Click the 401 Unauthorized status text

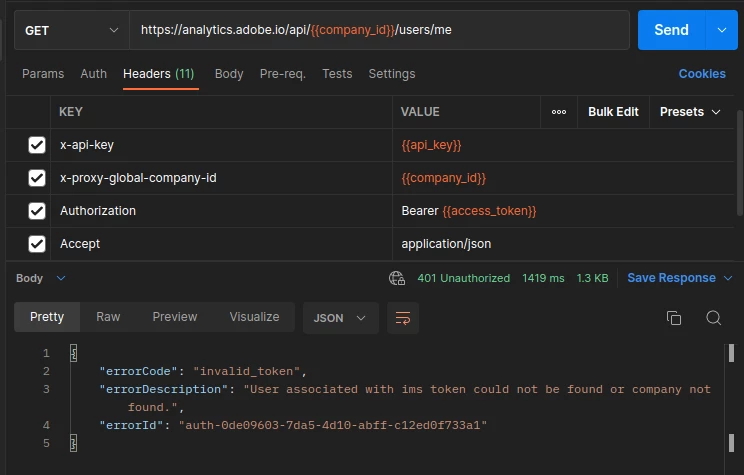[x=464, y=278]
